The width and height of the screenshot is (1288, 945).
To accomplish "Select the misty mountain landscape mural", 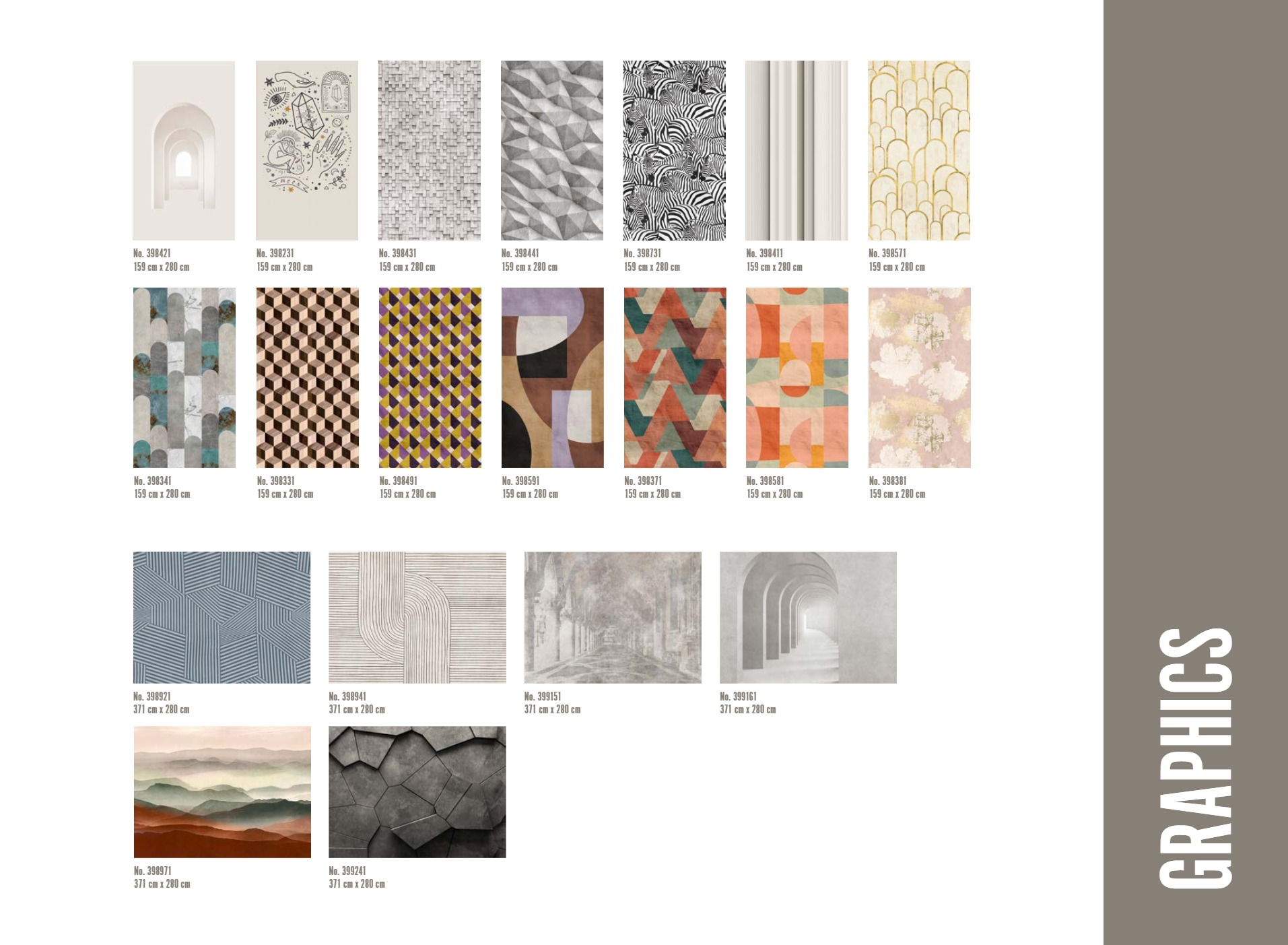I will tap(222, 792).
